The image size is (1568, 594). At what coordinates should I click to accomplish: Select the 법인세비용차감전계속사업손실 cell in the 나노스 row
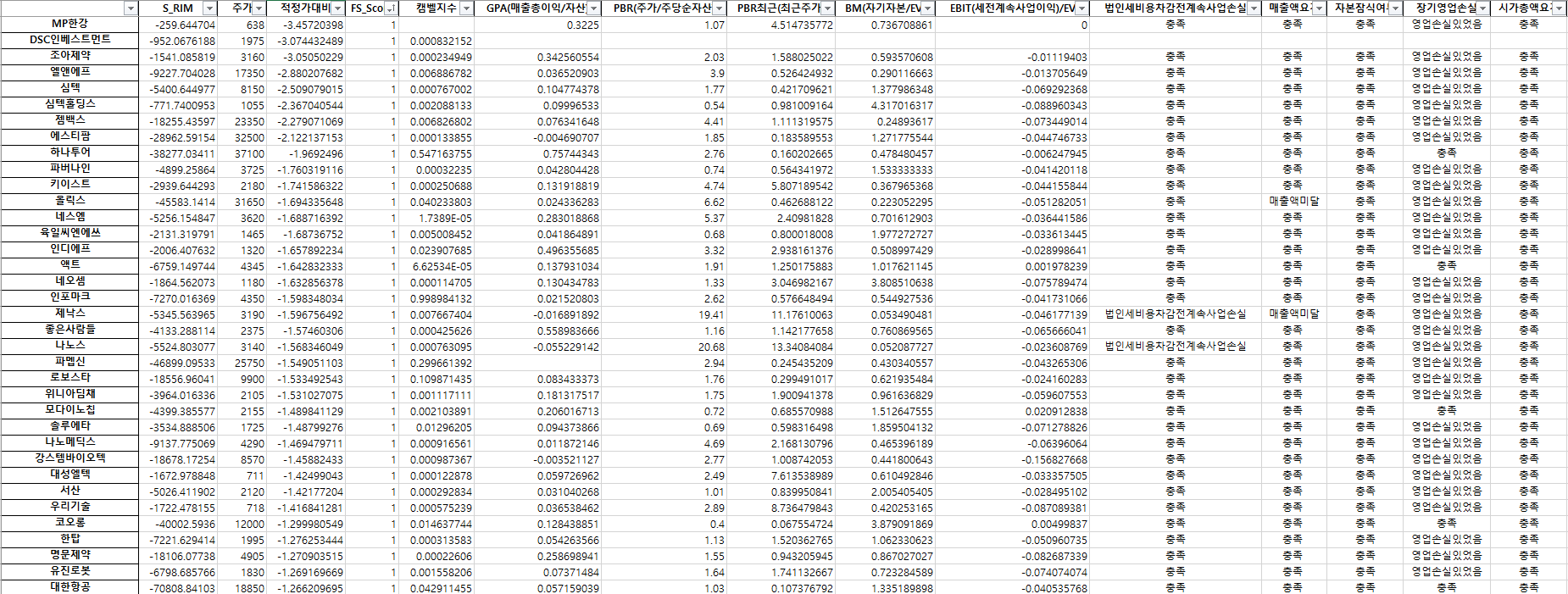pyautogui.click(x=1176, y=347)
